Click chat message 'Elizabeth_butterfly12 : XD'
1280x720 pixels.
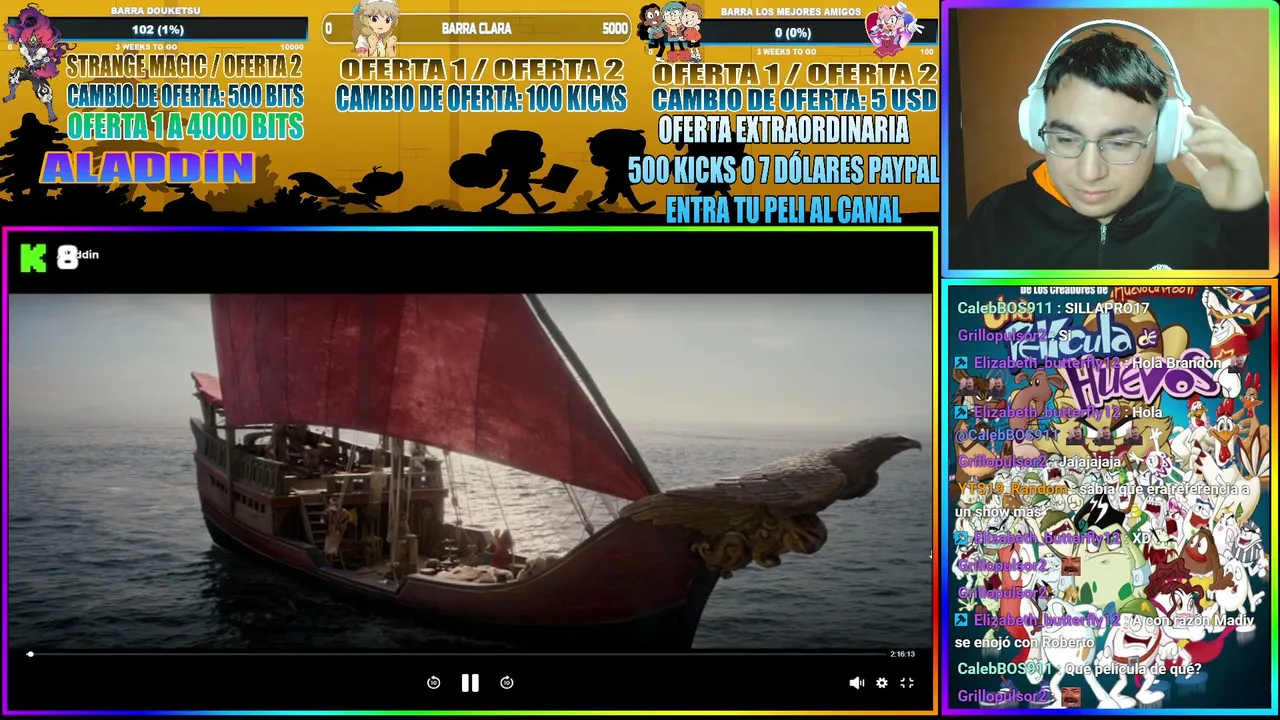(1053, 538)
